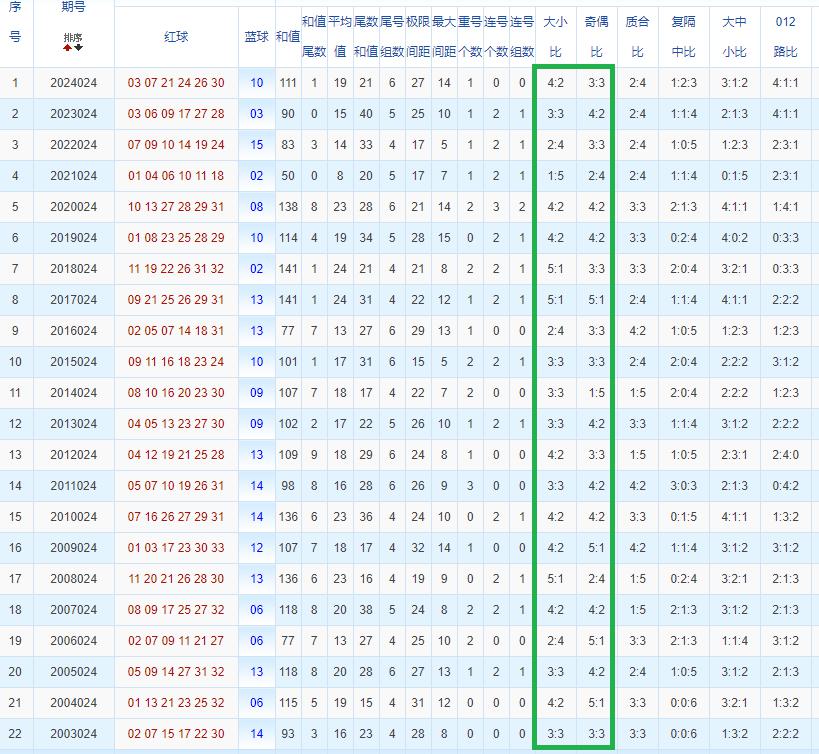Image resolution: width=819 pixels, height=754 pixels.
Task: Click blue ball 15 of issue 2022024
Action: pos(257,145)
